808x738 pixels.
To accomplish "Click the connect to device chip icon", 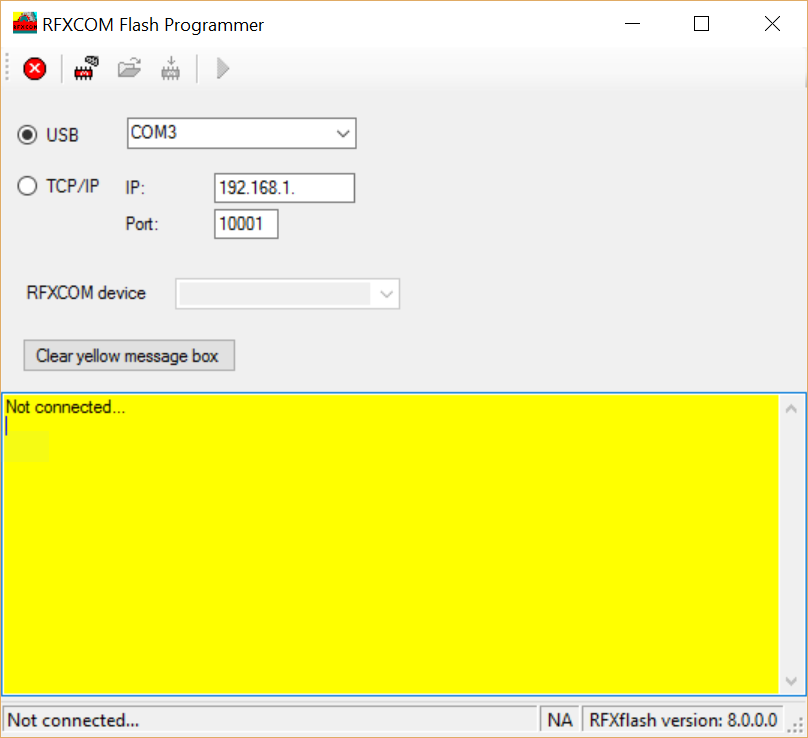I will (x=86, y=68).
